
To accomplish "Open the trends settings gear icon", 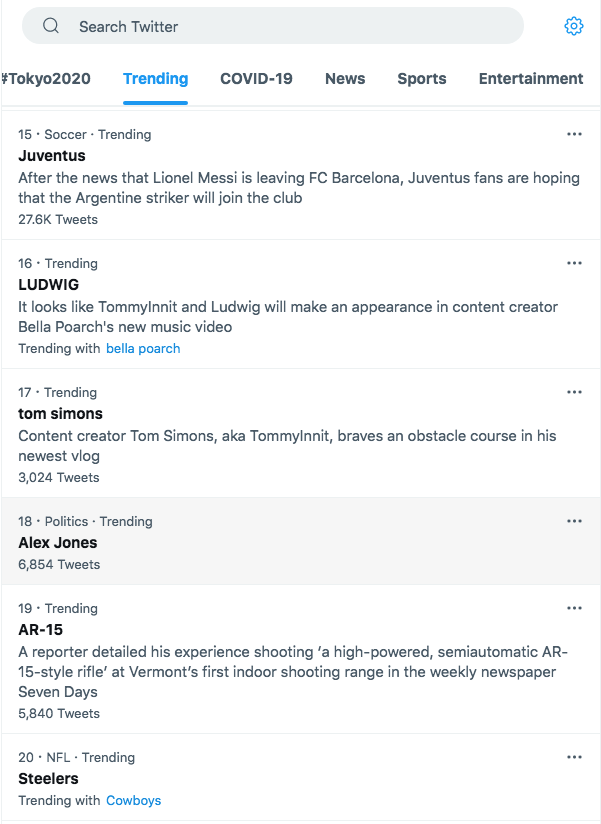I will [x=573, y=26].
